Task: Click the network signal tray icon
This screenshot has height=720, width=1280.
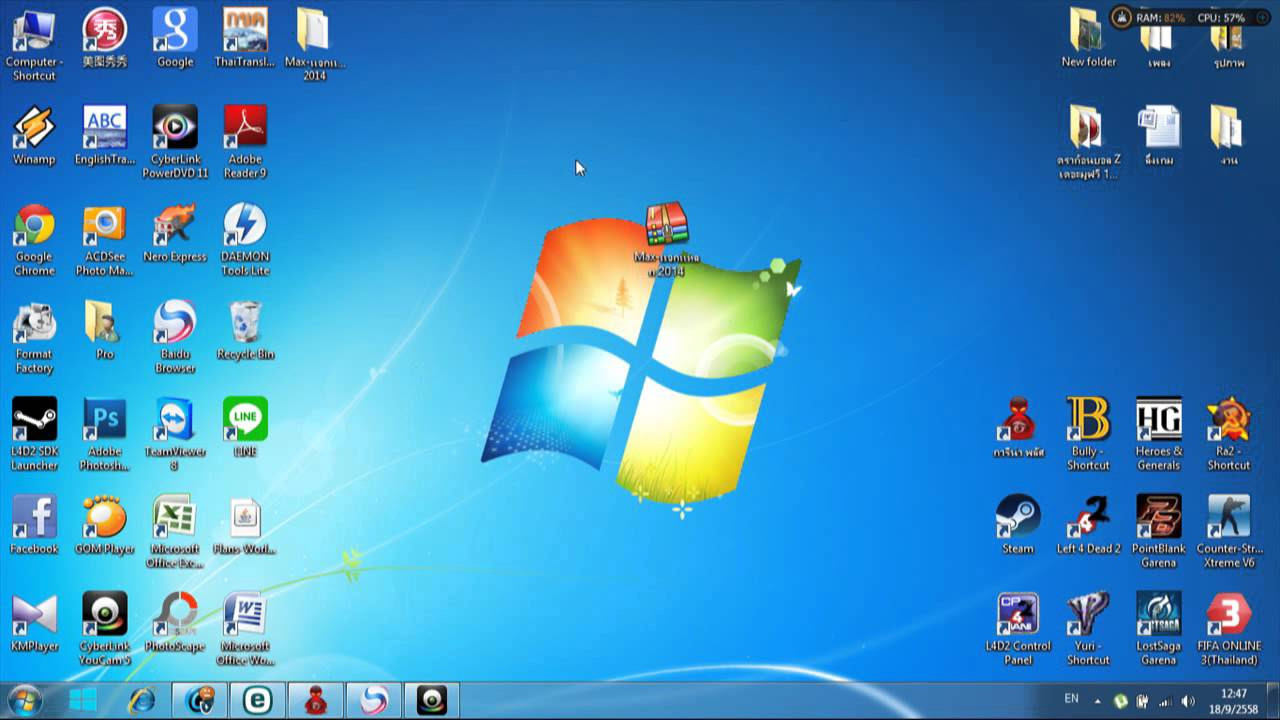Action: point(1165,701)
